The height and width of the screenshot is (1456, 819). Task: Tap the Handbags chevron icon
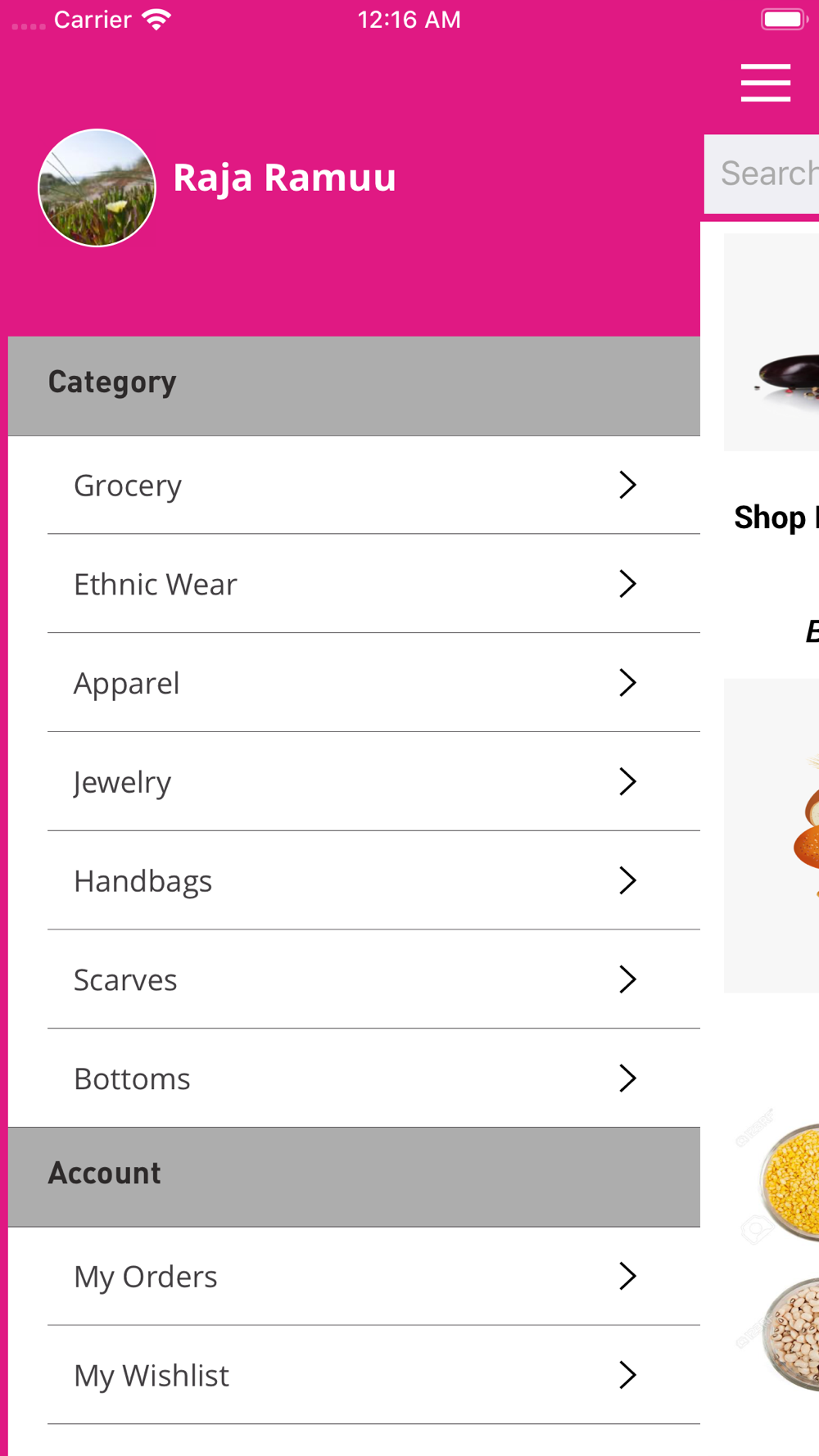click(627, 881)
